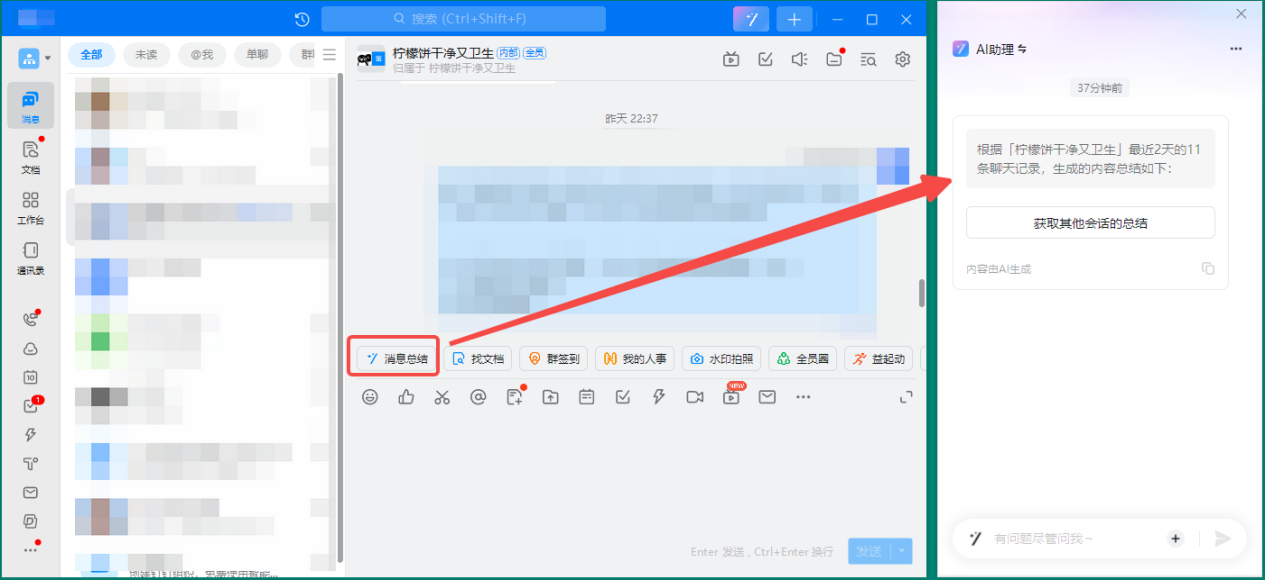The width and height of the screenshot is (1265, 580).
Task: Open chat settings gear icon
Action: (903, 59)
